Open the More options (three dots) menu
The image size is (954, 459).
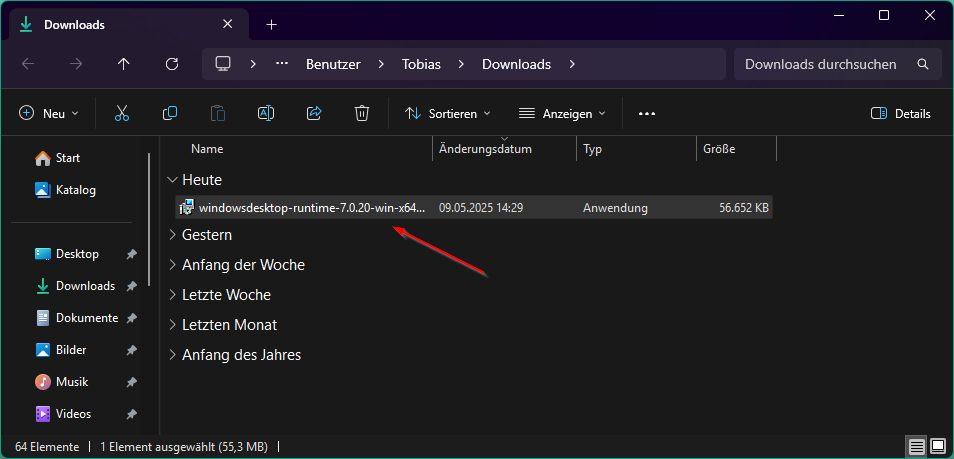click(x=647, y=114)
